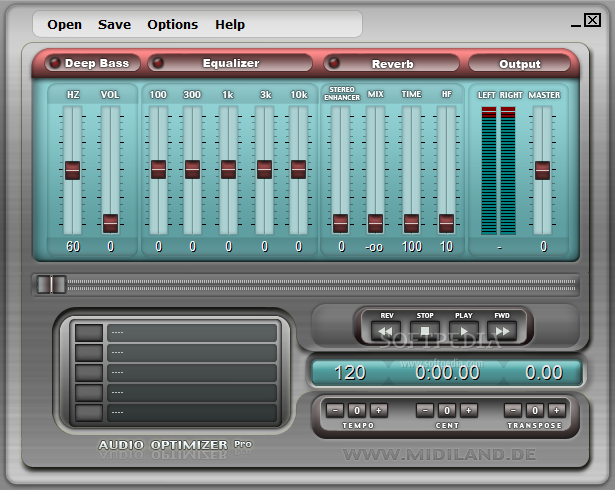The width and height of the screenshot is (615, 490).
Task: Click the 0:00.00 time display
Action: click(447, 373)
